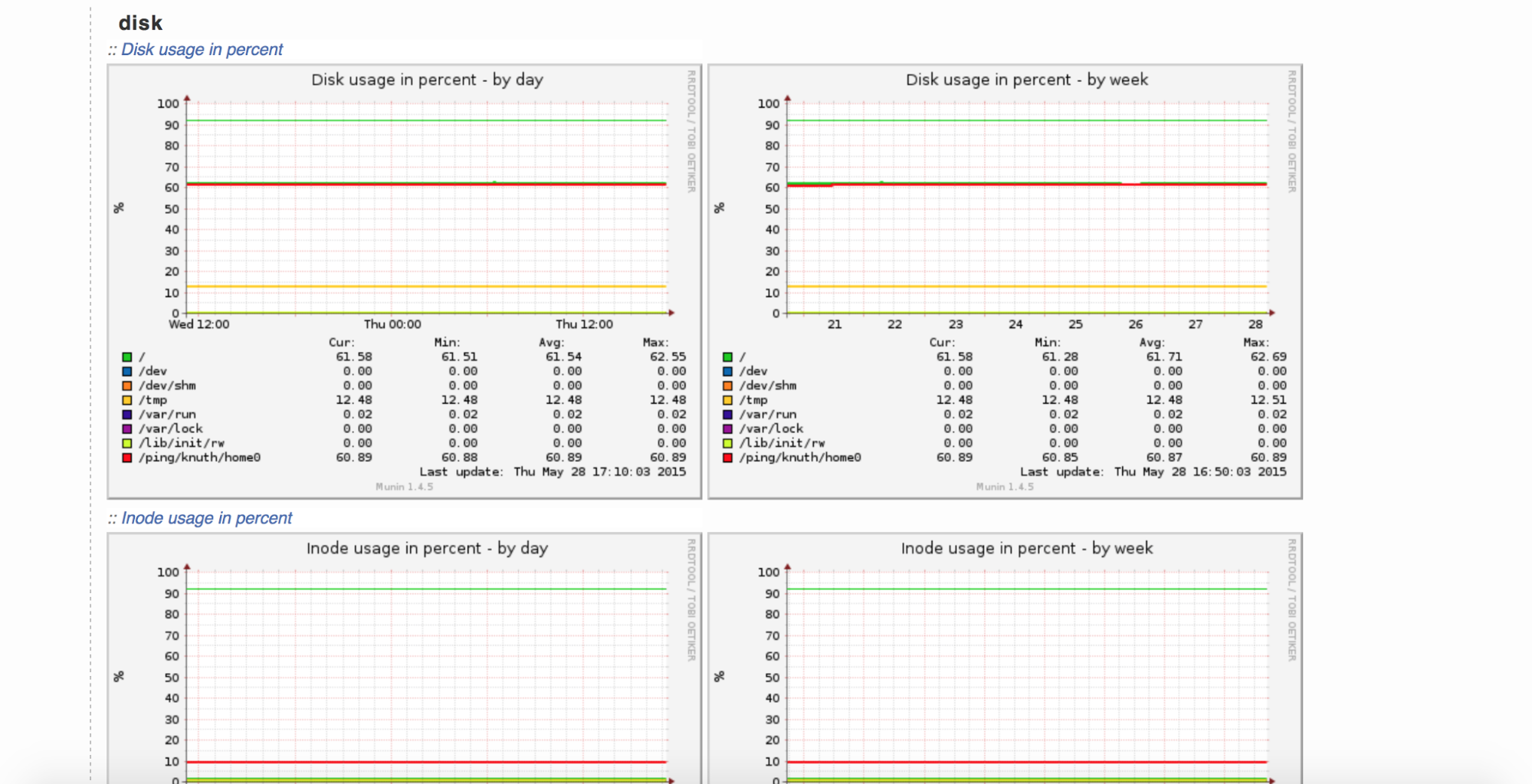Click the Max value 62.69 in the weekly disk legend
The width and height of the screenshot is (1532, 784).
1268,357
